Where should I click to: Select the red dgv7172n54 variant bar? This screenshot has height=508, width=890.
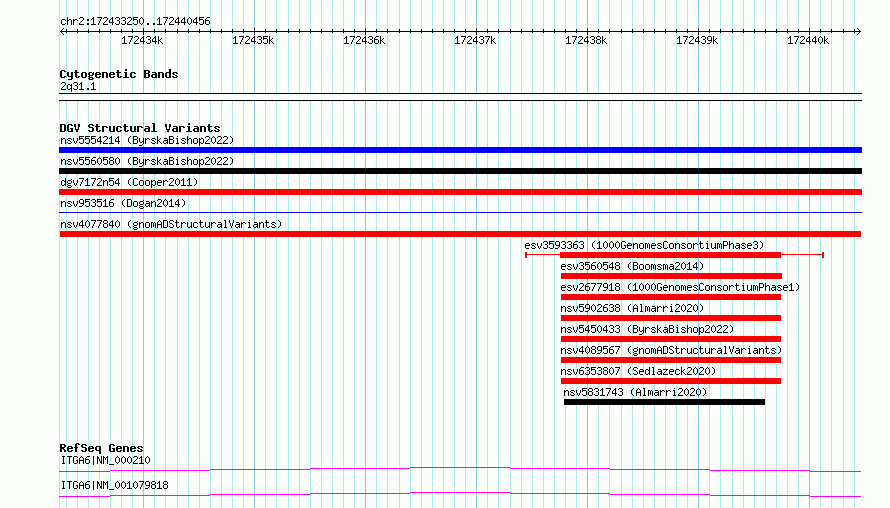[460, 192]
